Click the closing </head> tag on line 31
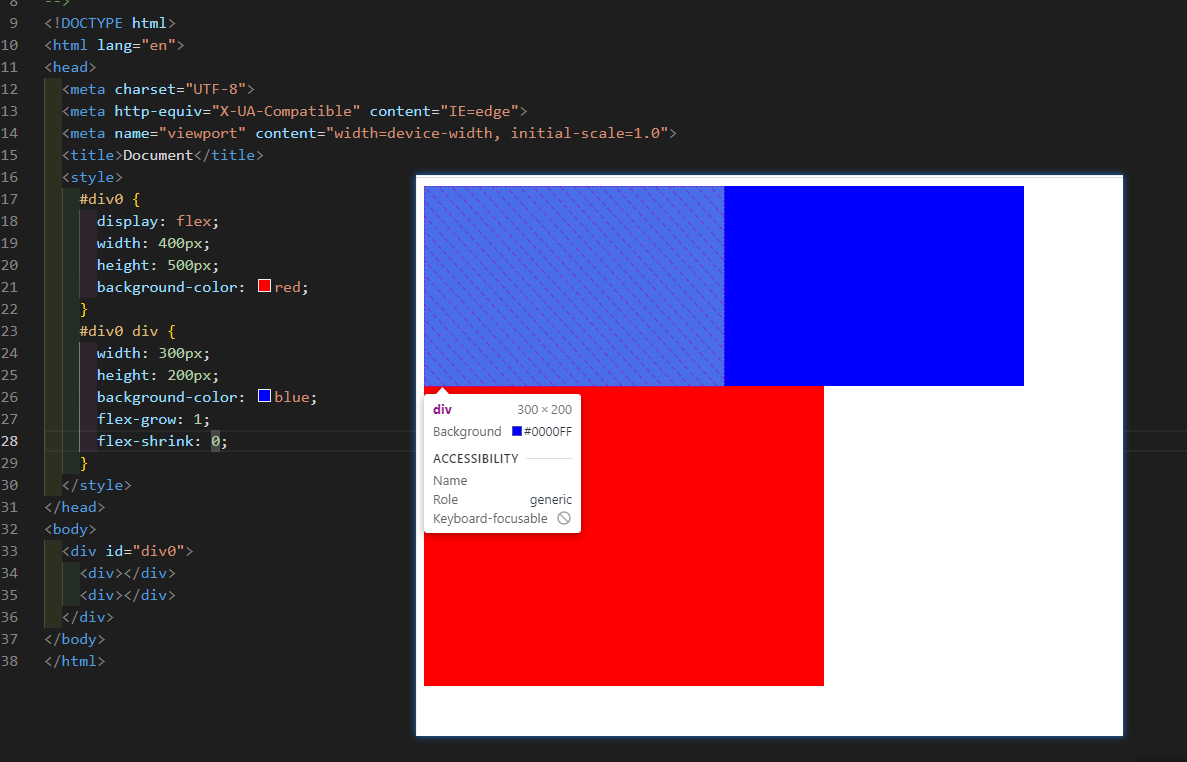1187x762 pixels. click(x=75, y=507)
